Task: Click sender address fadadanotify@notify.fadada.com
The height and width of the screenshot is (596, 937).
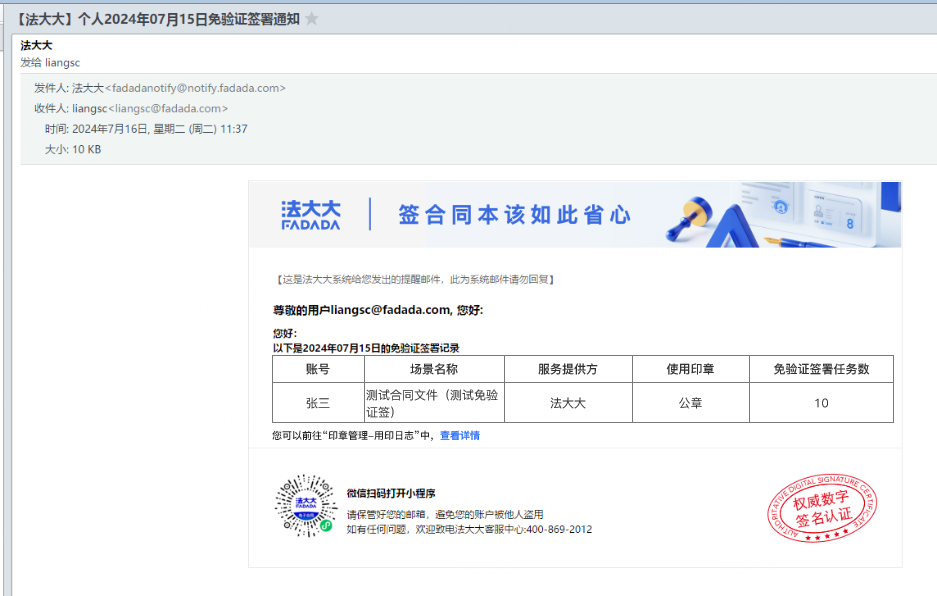Action: (x=195, y=88)
